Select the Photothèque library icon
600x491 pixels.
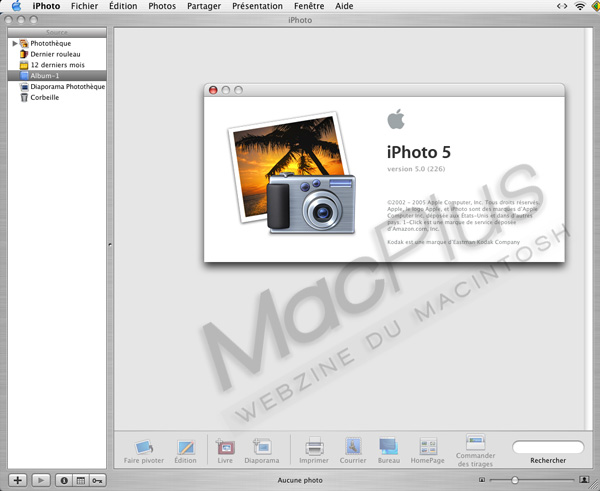tap(24, 43)
